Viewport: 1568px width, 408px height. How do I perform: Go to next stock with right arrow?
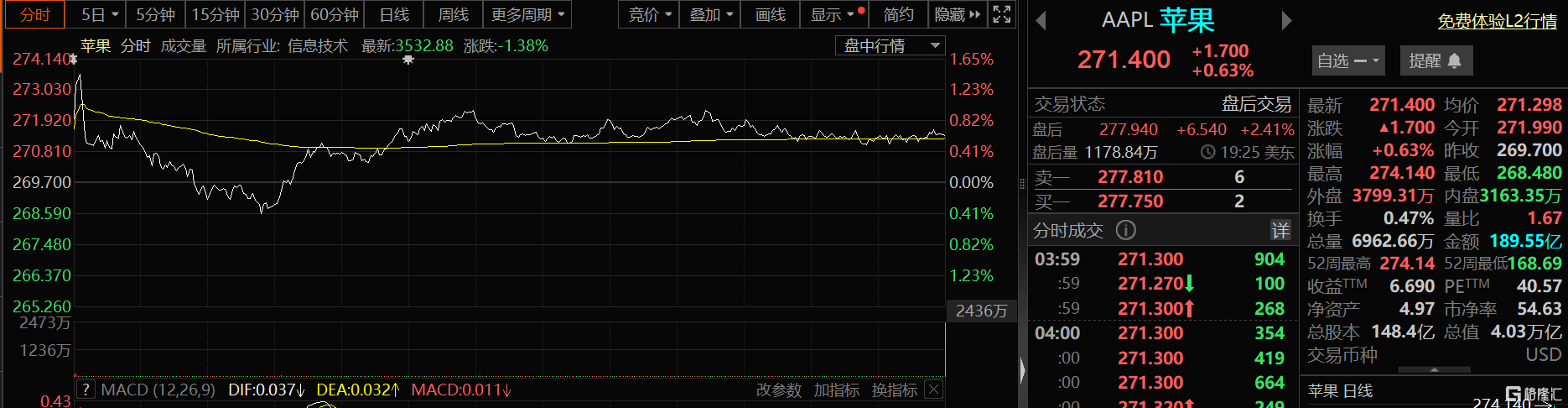coord(1286,21)
